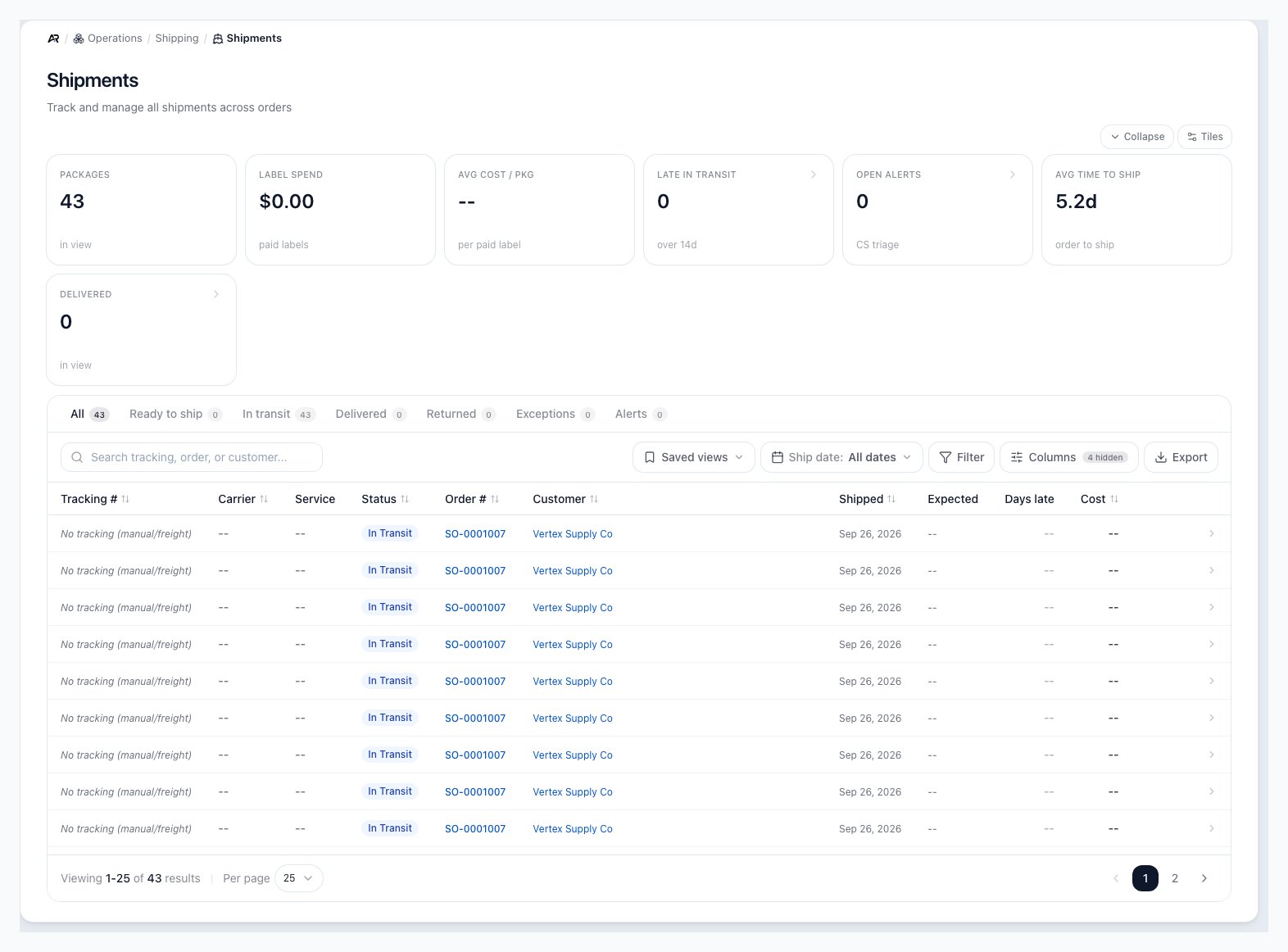Open the Open Alerts card arrow

[1013, 175]
